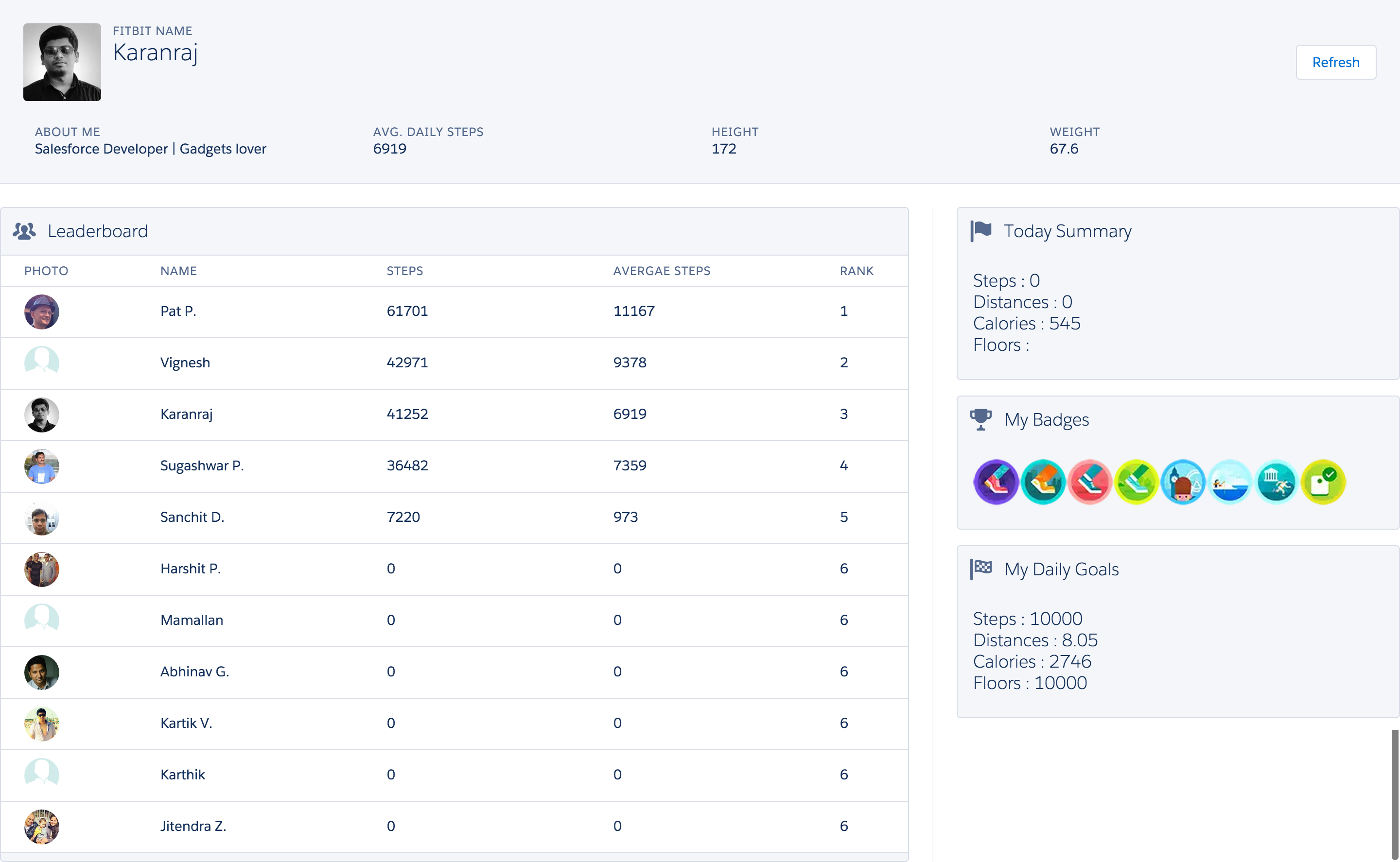Click the NAME column header
1400x862 pixels.
[178, 271]
